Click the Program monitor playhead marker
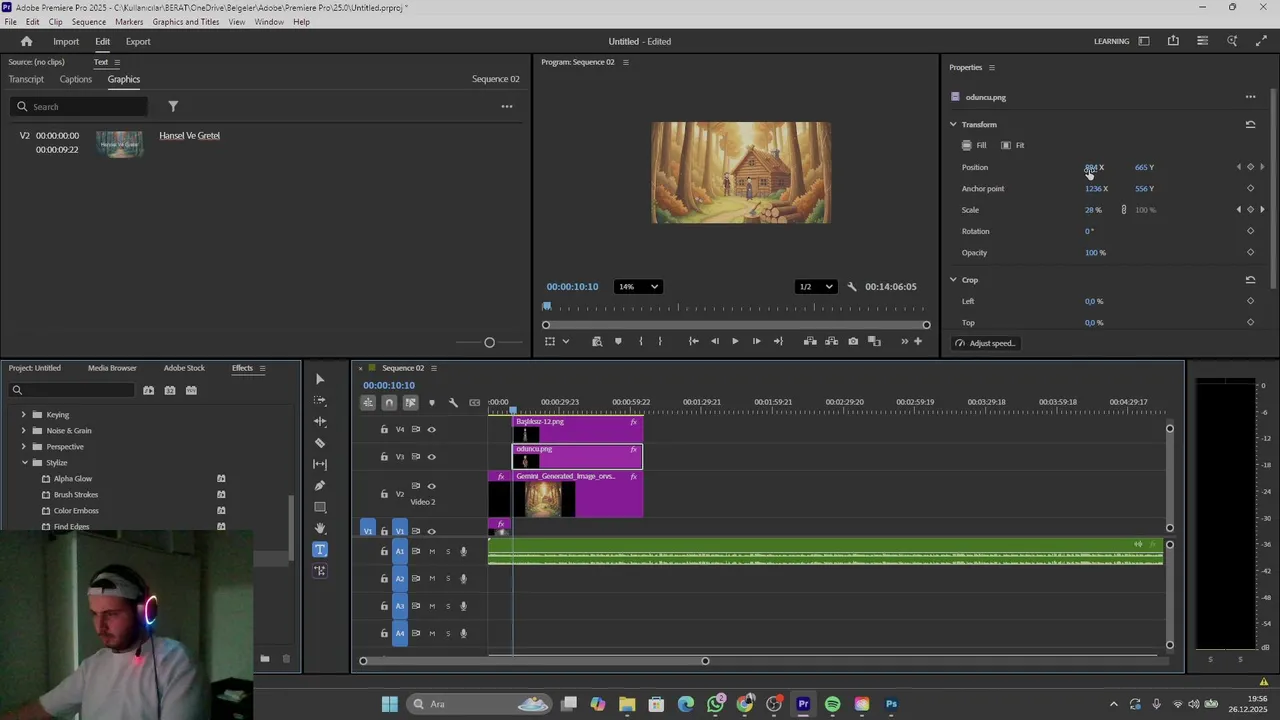Screen dimensions: 1280x720 (x=547, y=307)
